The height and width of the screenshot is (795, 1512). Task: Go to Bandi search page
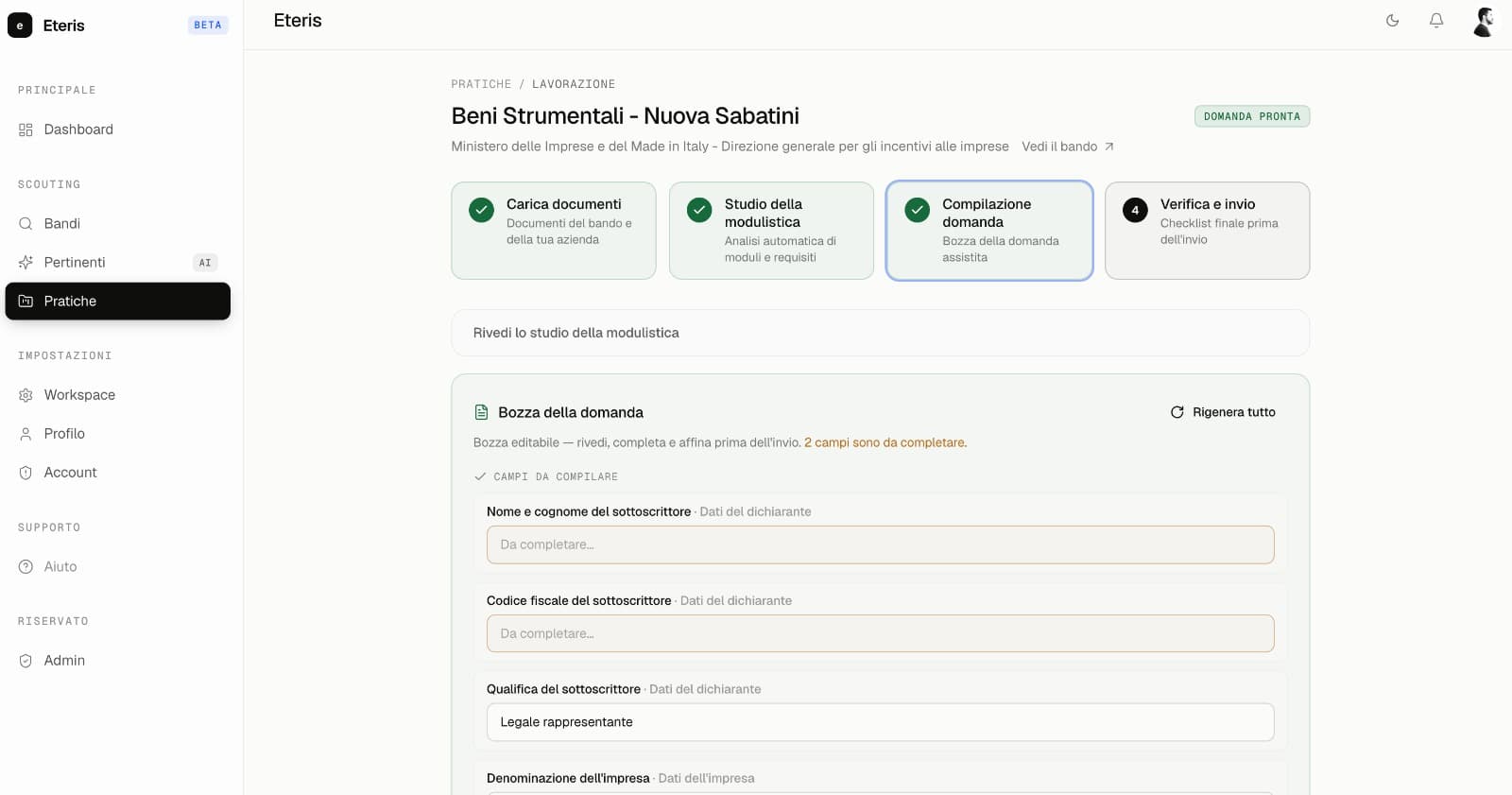[118, 224]
